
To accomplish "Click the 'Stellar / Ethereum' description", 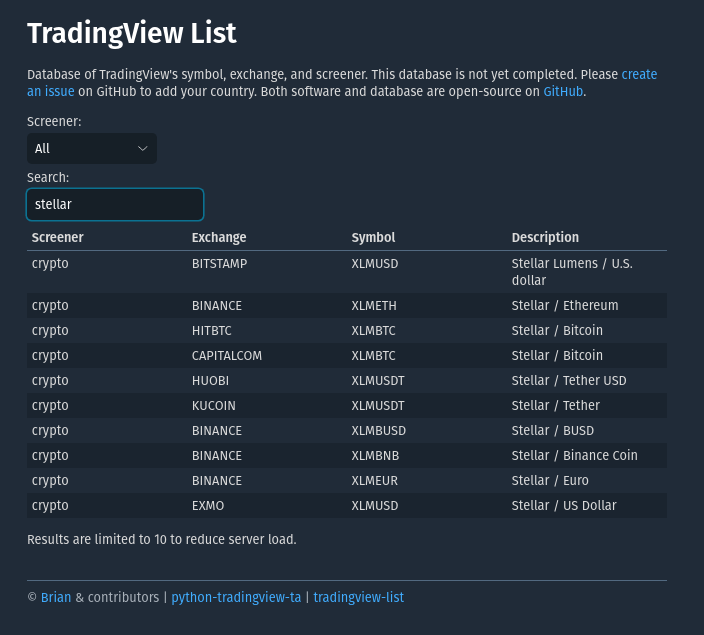I will coord(565,305).
